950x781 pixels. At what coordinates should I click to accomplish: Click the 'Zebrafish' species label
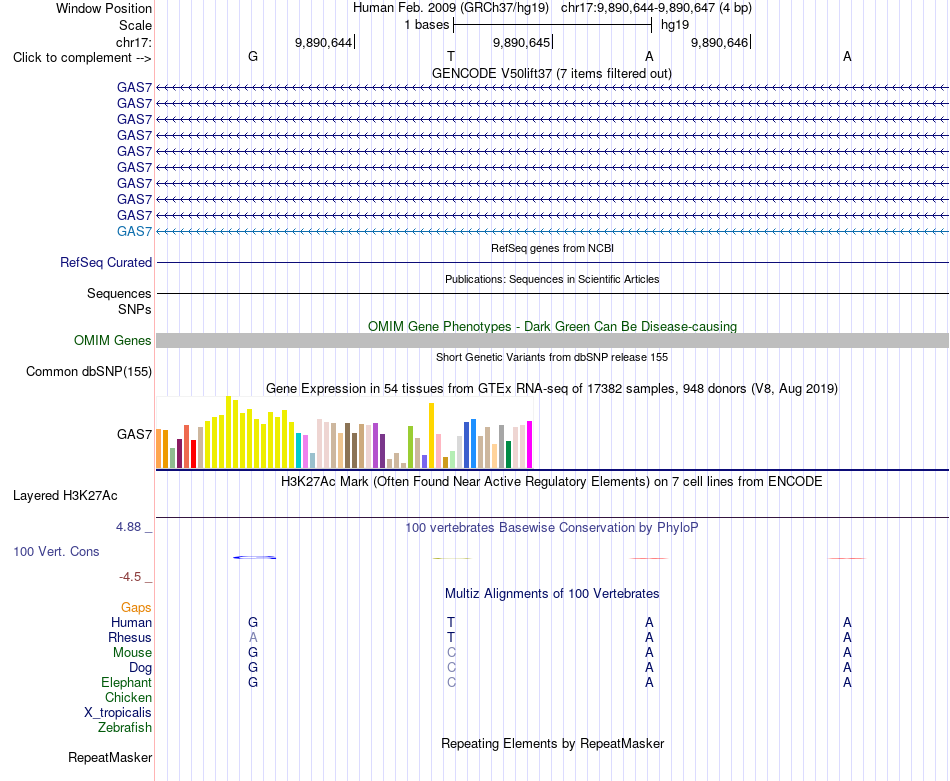(125, 728)
